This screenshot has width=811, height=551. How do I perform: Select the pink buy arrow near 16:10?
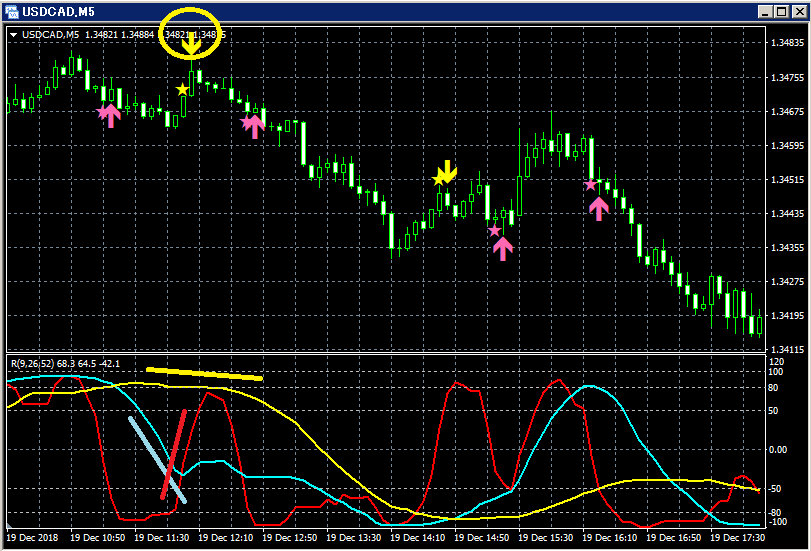click(x=599, y=209)
